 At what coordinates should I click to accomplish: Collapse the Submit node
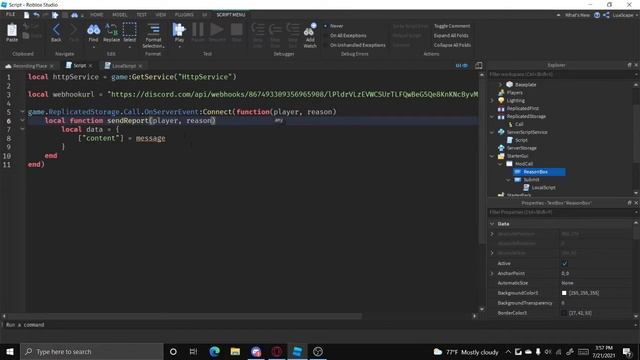click(509, 180)
